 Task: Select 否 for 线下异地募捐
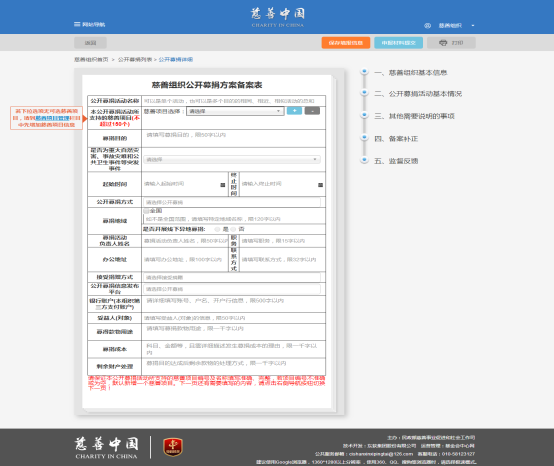(233, 229)
